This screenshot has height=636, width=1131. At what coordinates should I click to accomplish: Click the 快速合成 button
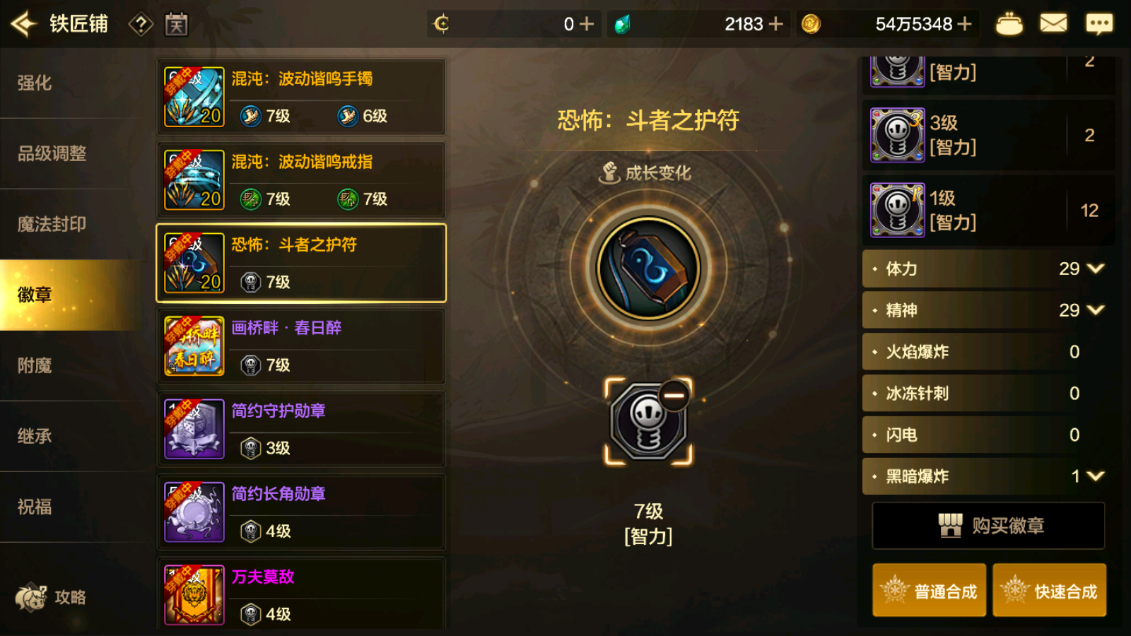click(1049, 591)
